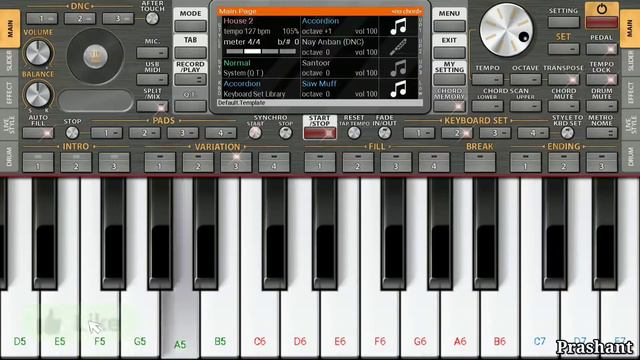Turn the large data dial

coord(506,30)
